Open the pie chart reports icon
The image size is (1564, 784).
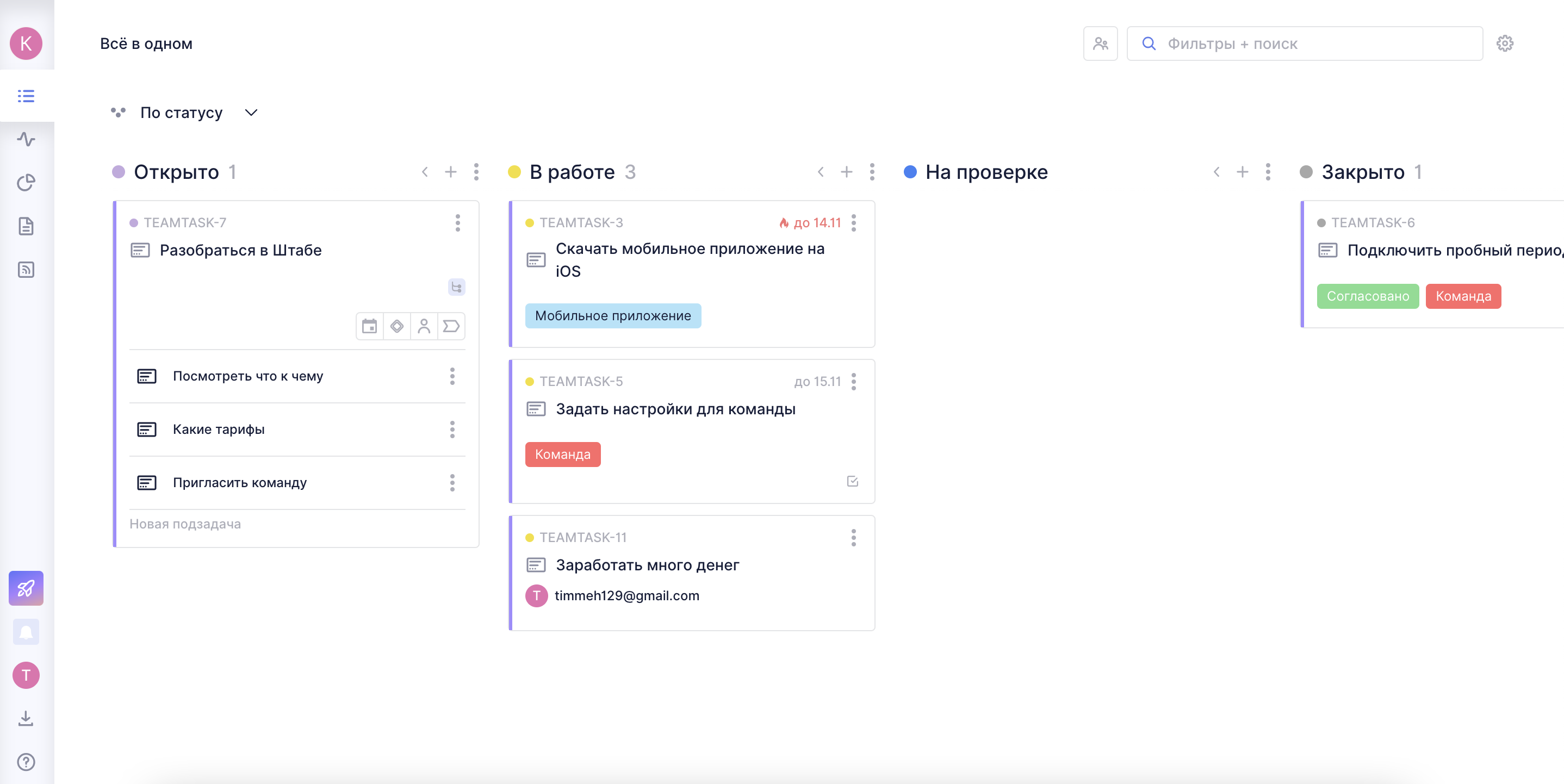(x=26, y=183)
